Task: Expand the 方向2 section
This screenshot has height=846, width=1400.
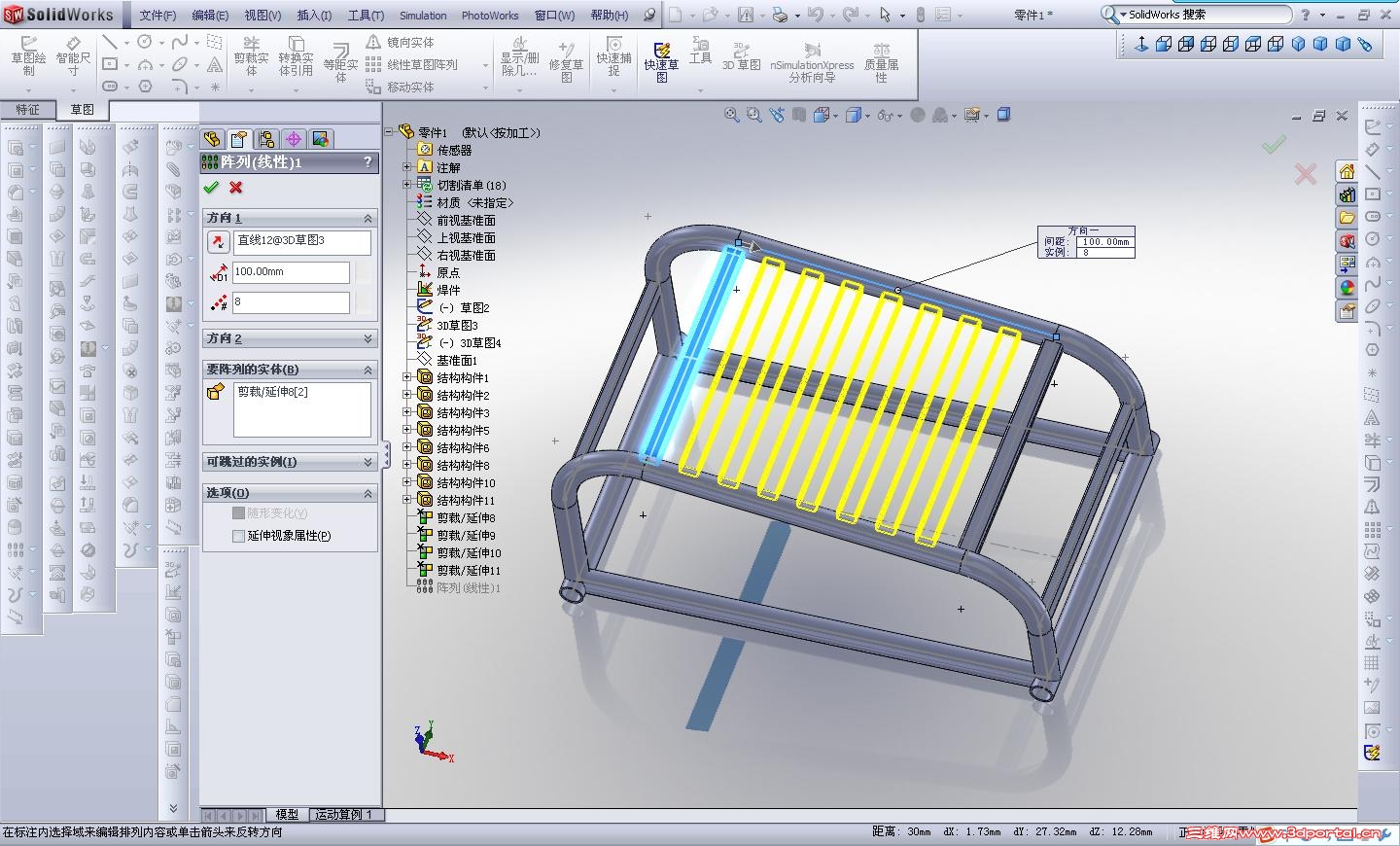Action: (367, 338)
